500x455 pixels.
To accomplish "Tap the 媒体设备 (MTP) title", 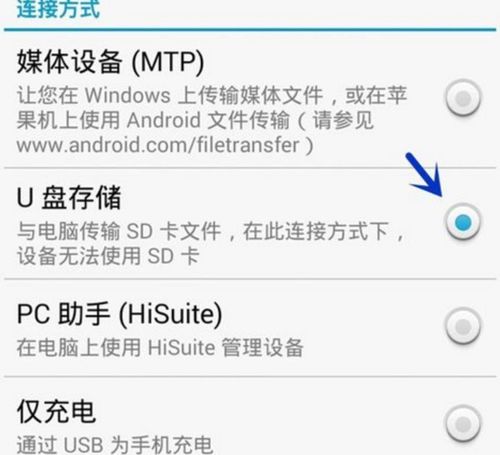I will tap(110, 62).
